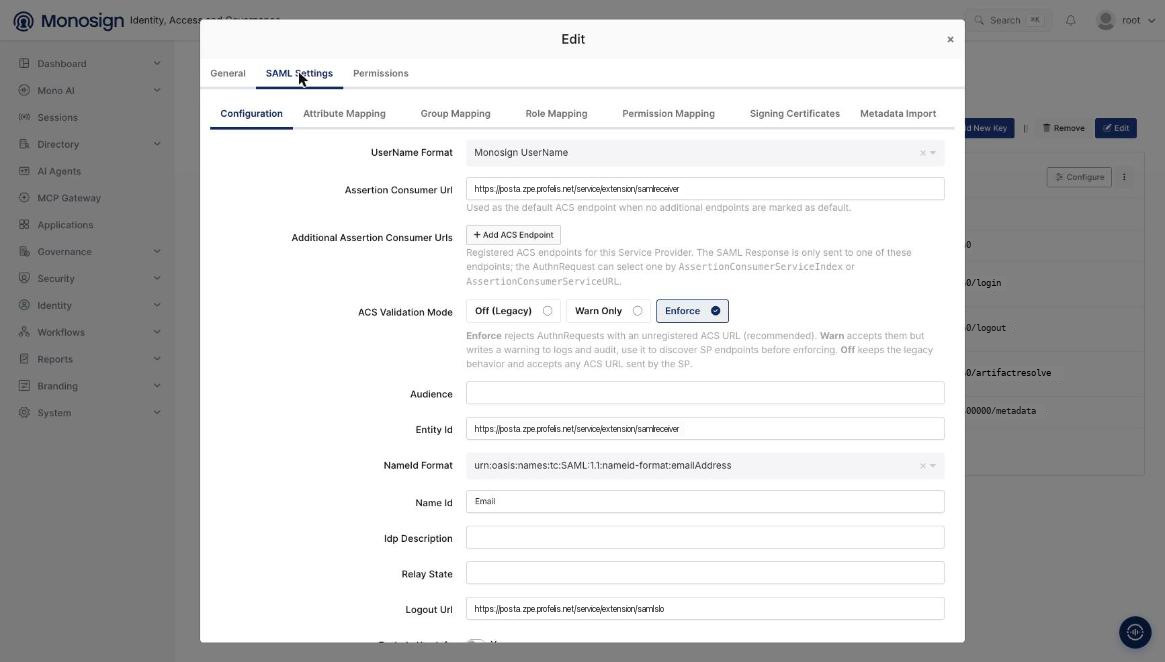Click the Monosign logo icon

point(24,21)
